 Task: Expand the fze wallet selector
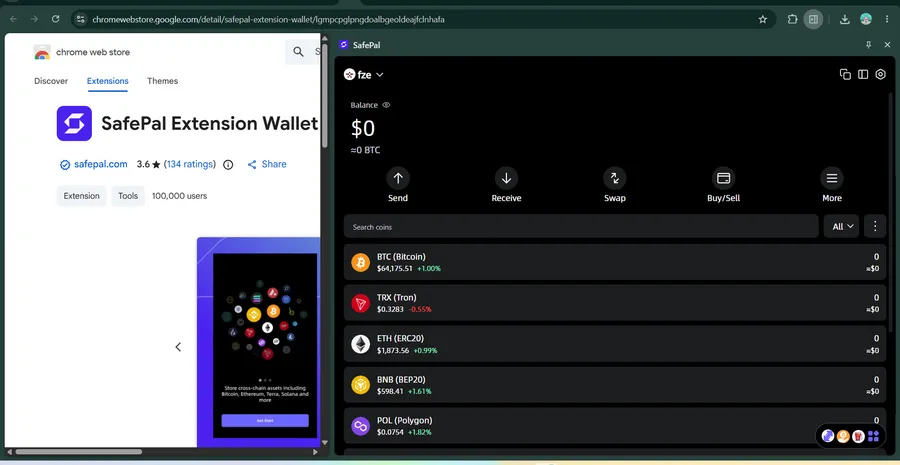363,75
